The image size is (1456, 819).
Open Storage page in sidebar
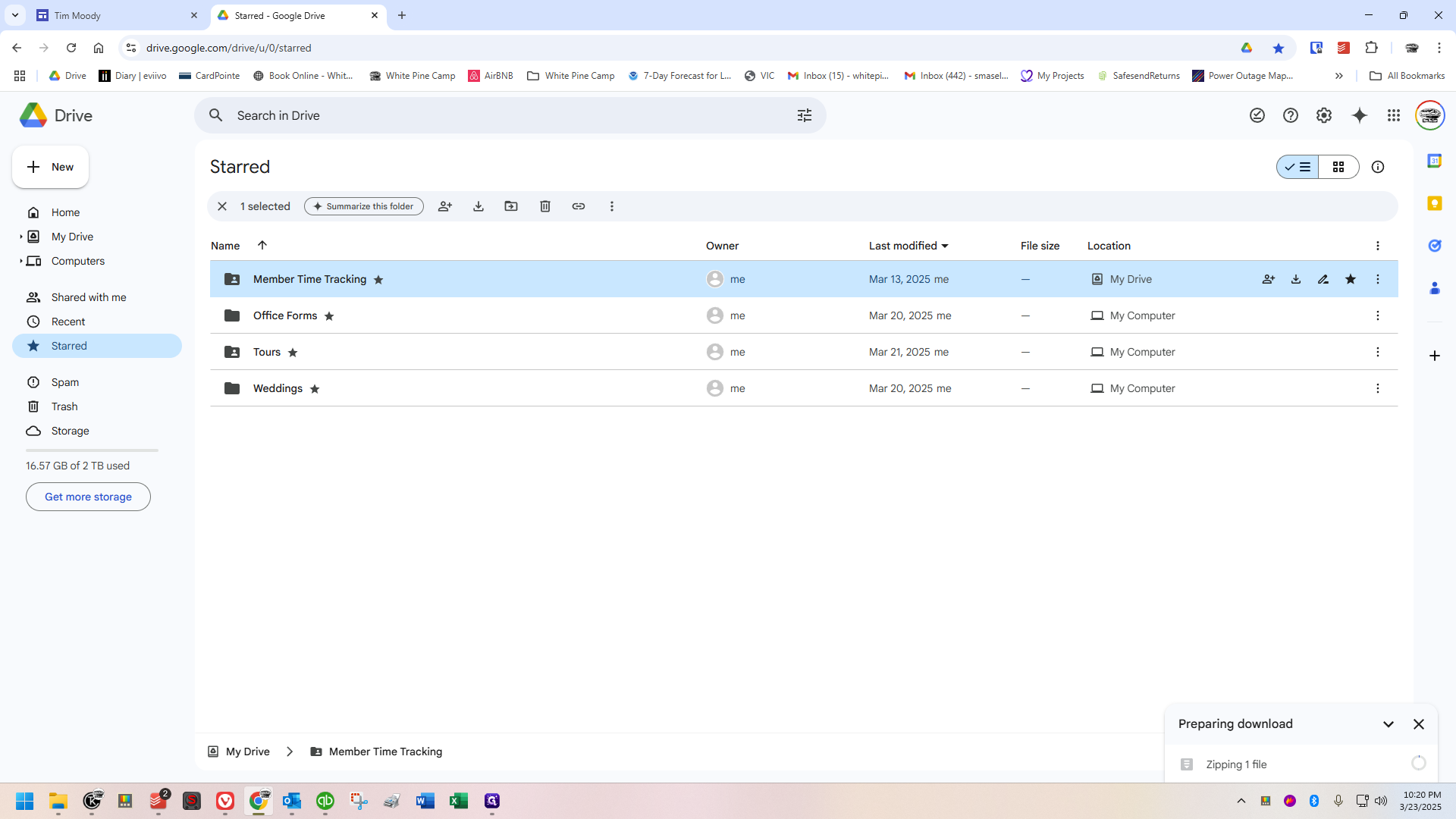97,431
